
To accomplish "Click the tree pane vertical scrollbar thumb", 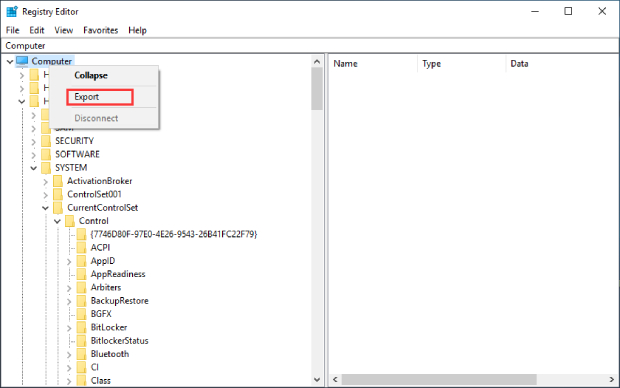I will (x=317, y=89).
